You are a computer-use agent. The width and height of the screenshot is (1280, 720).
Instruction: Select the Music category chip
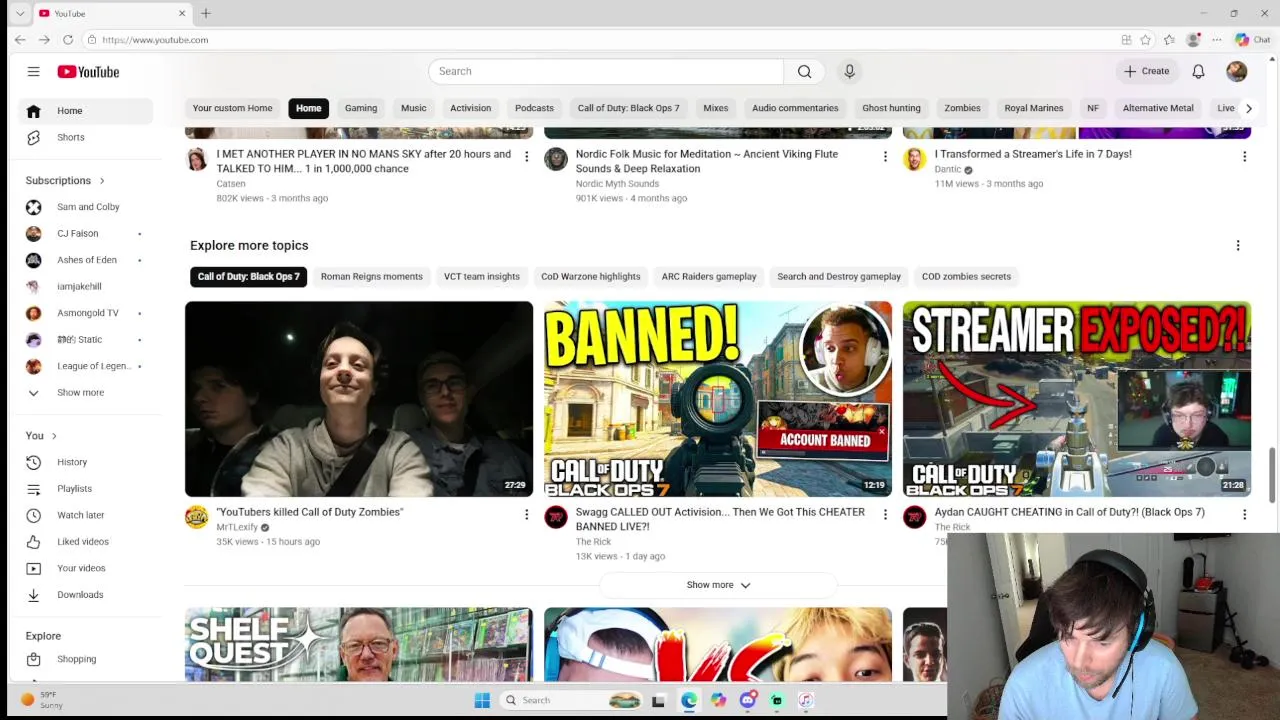coord(413,108)
